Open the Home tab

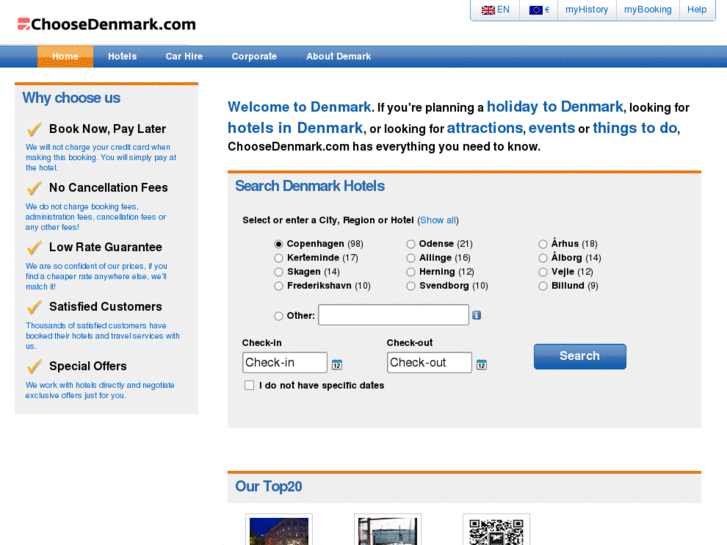tap(65, 57)
